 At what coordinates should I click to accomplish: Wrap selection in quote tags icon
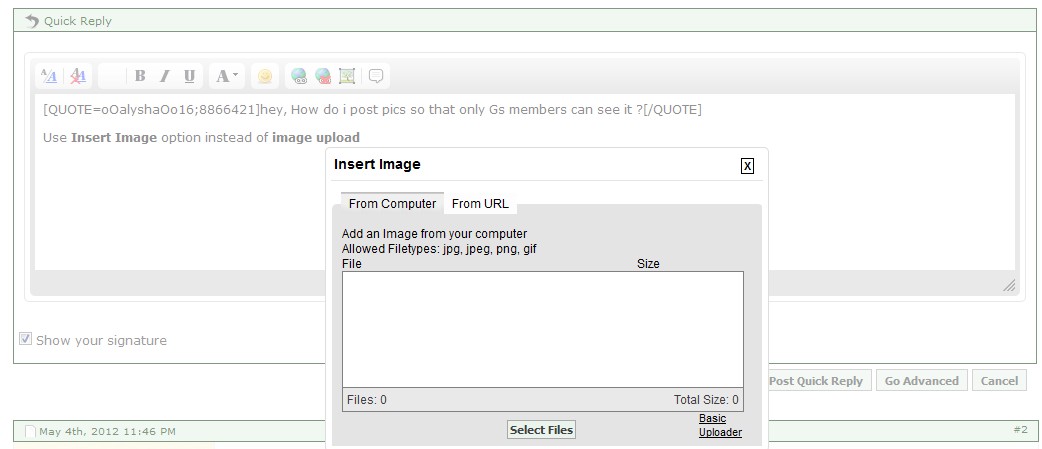click(x=376, y=76)
